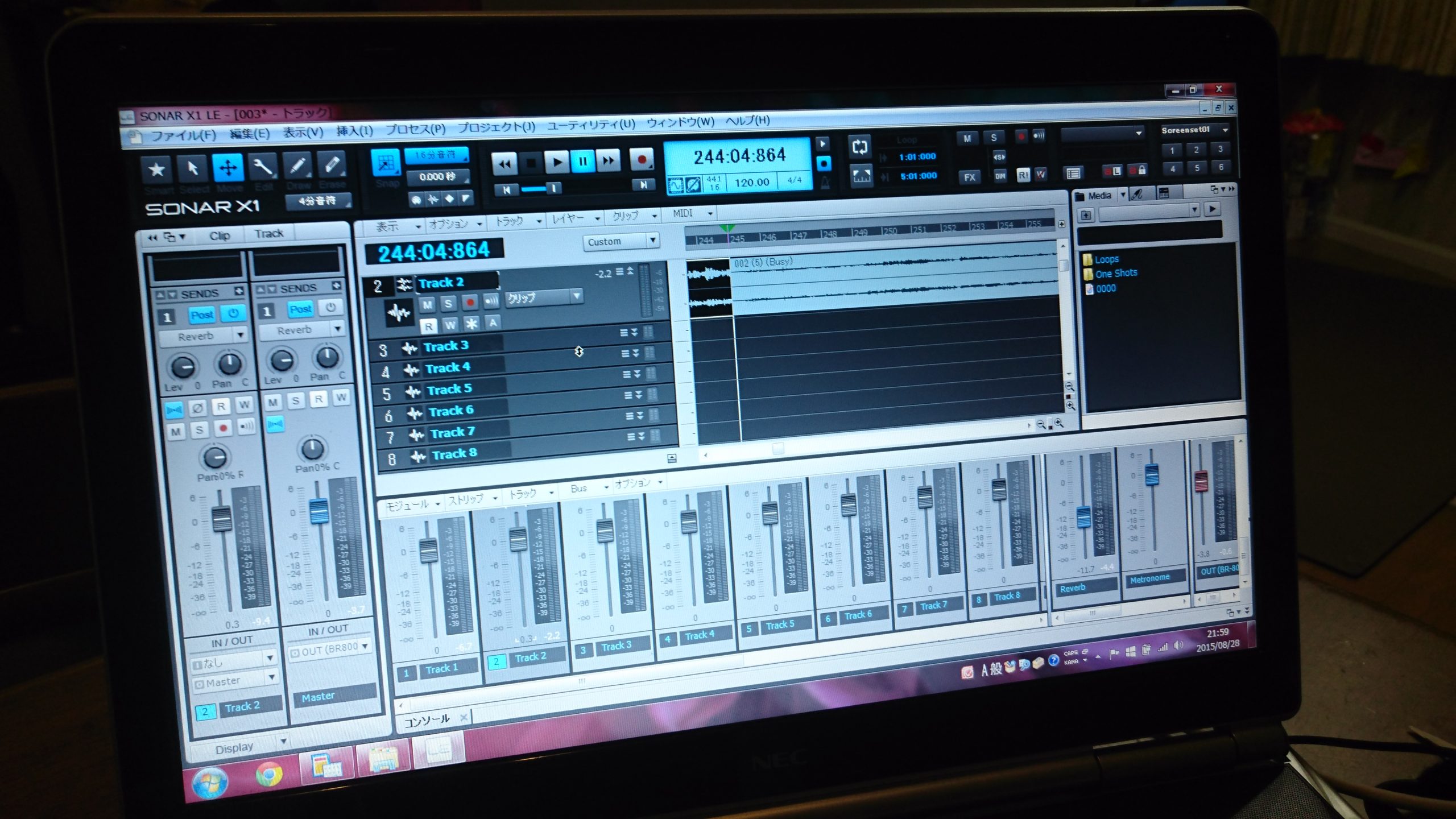Screen dimensions: 1456x819
Task: Open the FX button in control bar
Action: 970,177
